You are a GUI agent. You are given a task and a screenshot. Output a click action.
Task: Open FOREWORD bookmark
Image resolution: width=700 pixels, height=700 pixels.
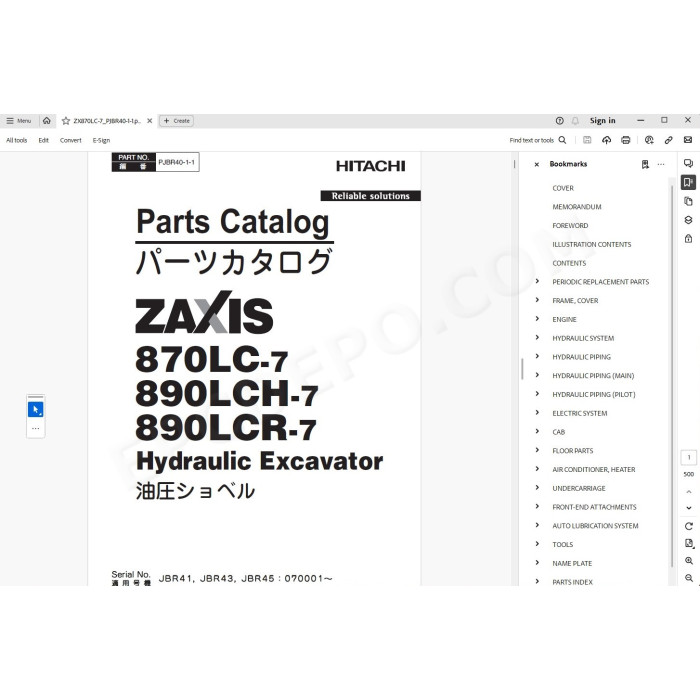[570, 226]
